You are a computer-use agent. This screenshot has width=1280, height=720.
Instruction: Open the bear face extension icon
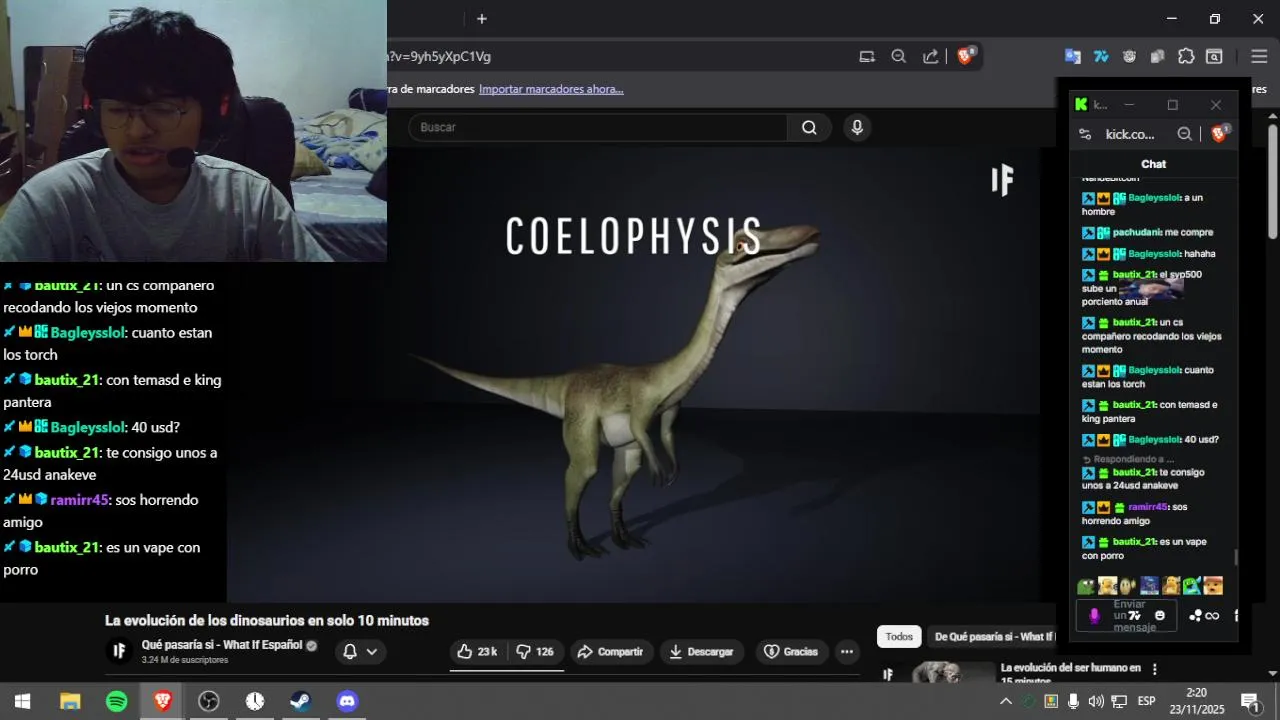tap(1129, 57)
